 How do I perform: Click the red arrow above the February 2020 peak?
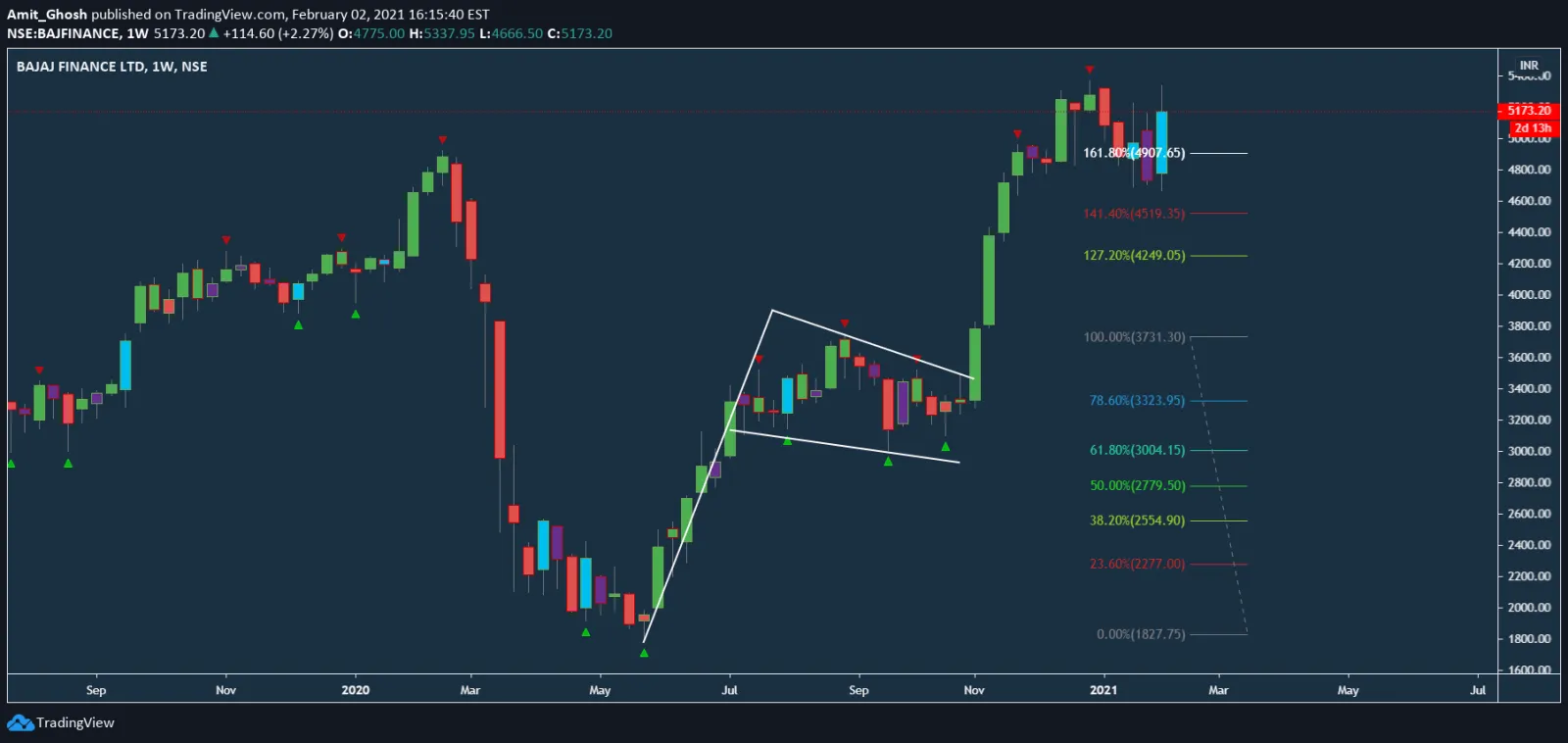(x=443, y=140)
